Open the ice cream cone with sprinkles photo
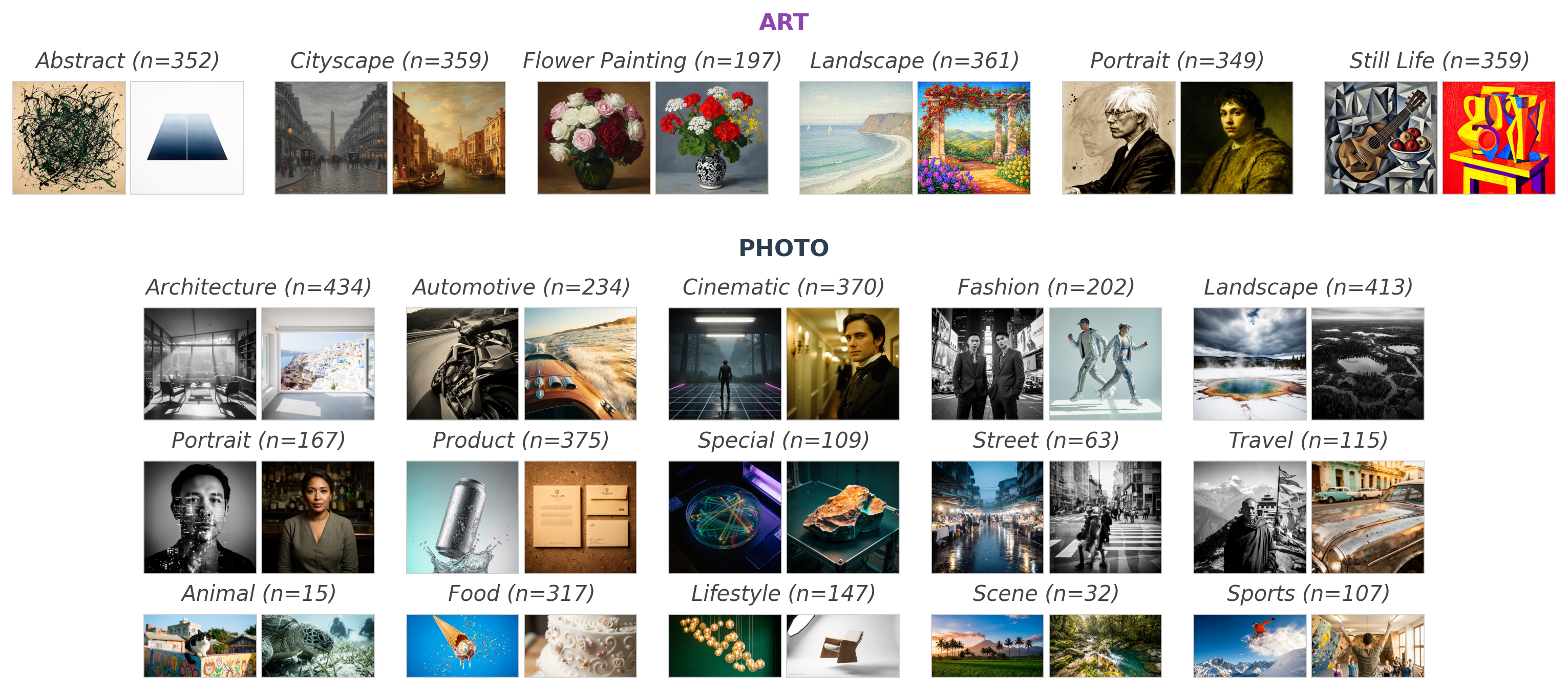Viewport: 1568px width, 690px height. (462, 645)
